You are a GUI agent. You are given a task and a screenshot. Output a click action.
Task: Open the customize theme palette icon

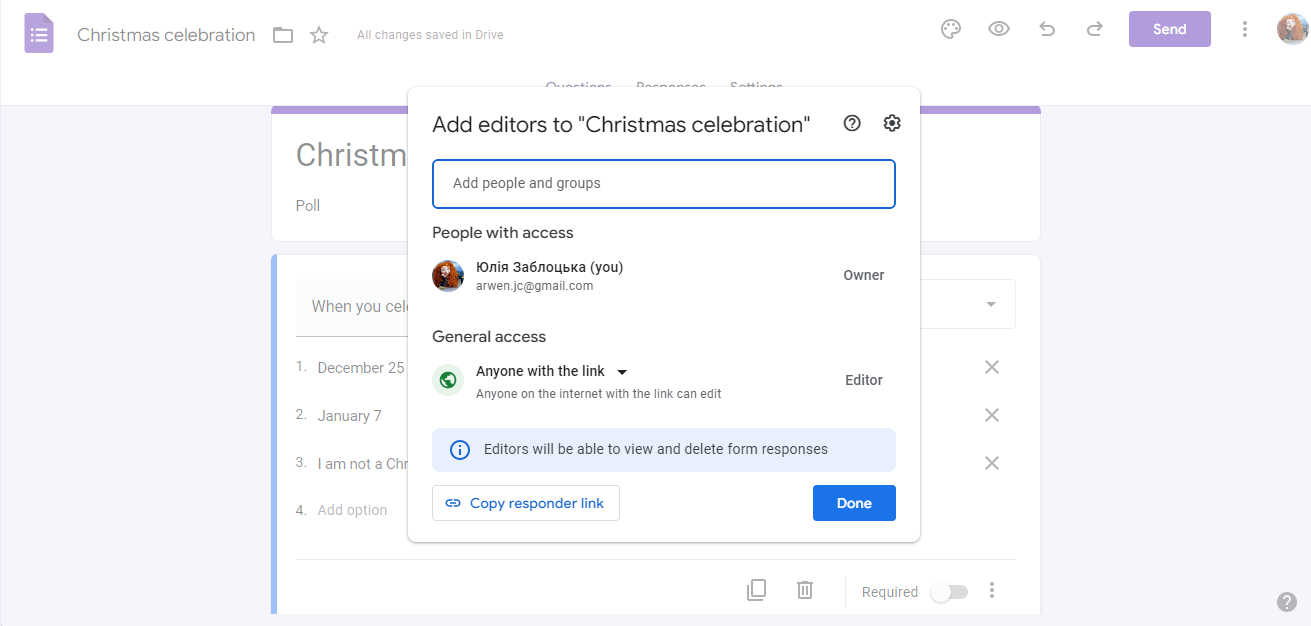[x=951, y=29]
